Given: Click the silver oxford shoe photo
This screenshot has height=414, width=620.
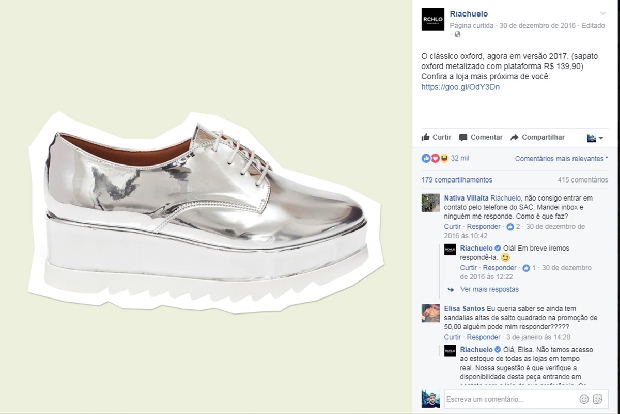Looking at the screenshot, I should (206, 212).
